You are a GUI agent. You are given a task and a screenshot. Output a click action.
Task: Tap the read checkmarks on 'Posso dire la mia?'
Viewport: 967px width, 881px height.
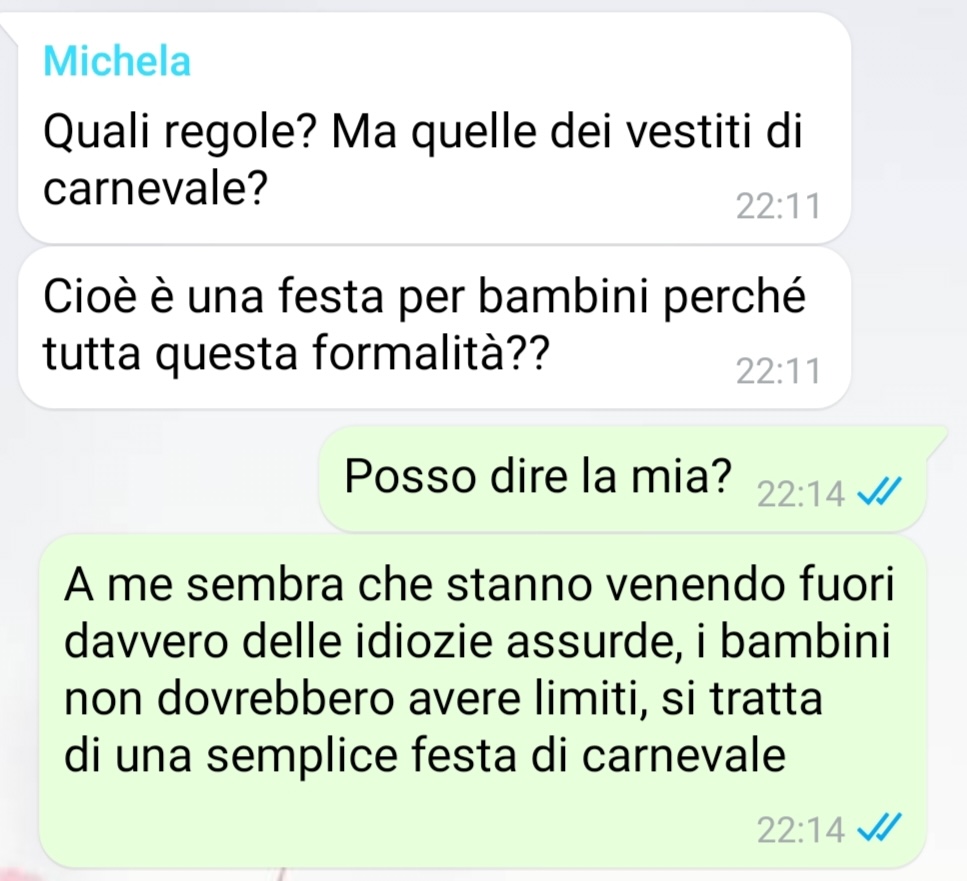point(880,491)
